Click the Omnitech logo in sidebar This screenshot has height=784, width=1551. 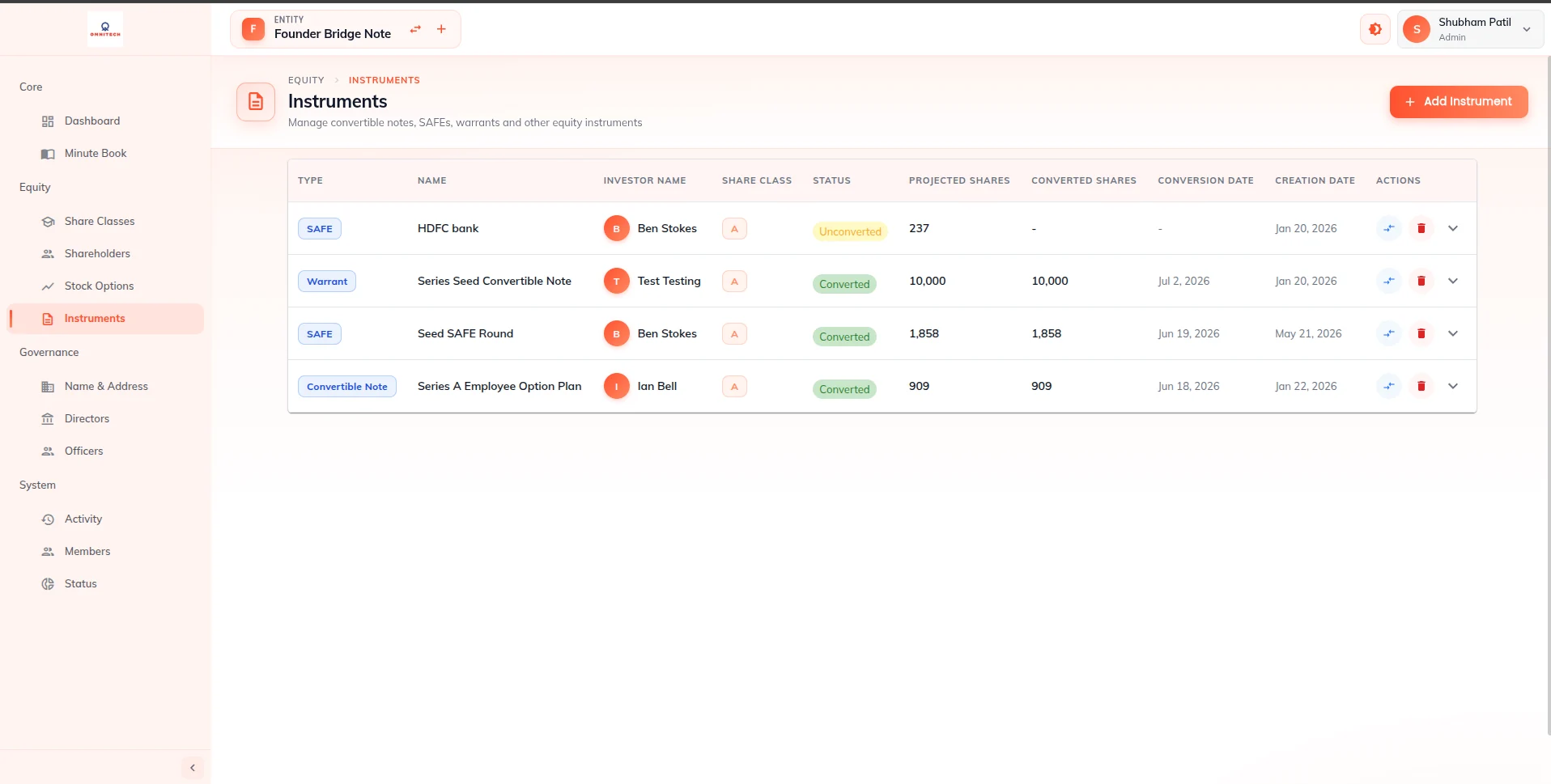tap(105, 29)
